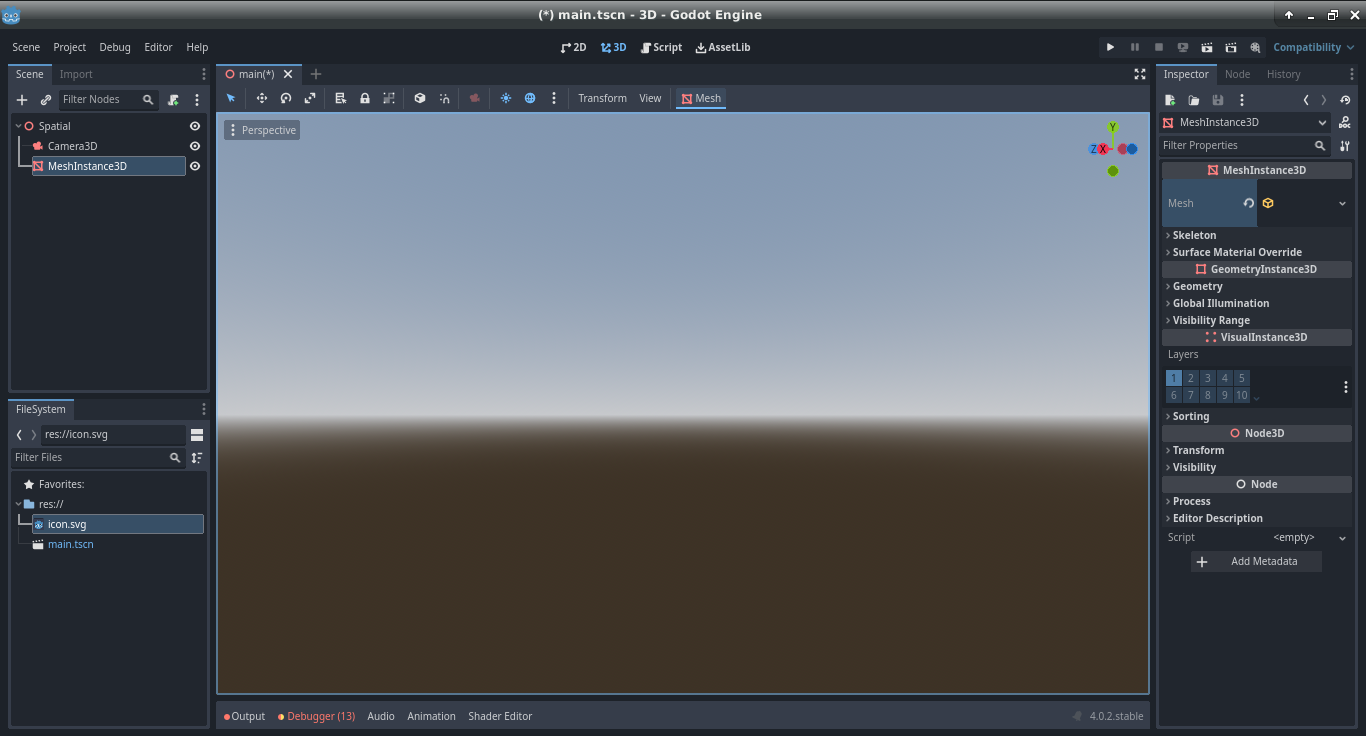Toggle visibility of MeshInstance3D node
The image size is (1366, 736).
point(195,166)
